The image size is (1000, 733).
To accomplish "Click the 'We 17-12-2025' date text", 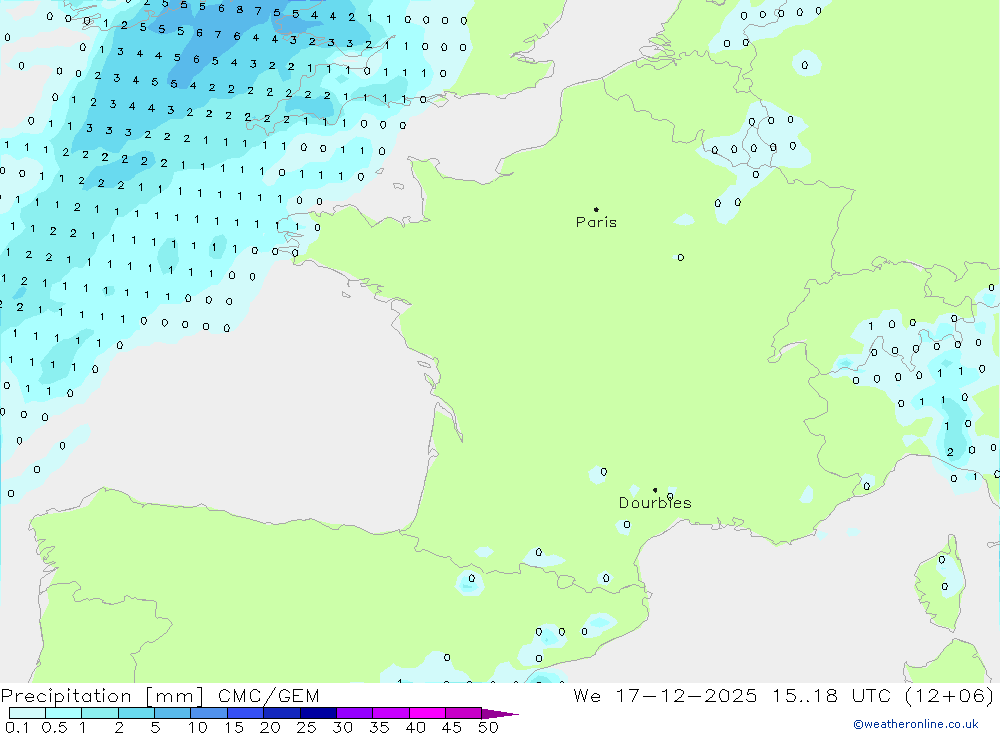I will click(x=665, y=695).
